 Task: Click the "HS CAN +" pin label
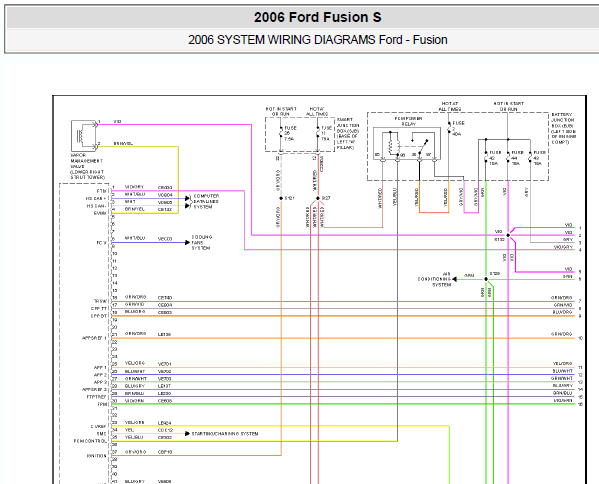pyautogui.click(x=96, y=199)
